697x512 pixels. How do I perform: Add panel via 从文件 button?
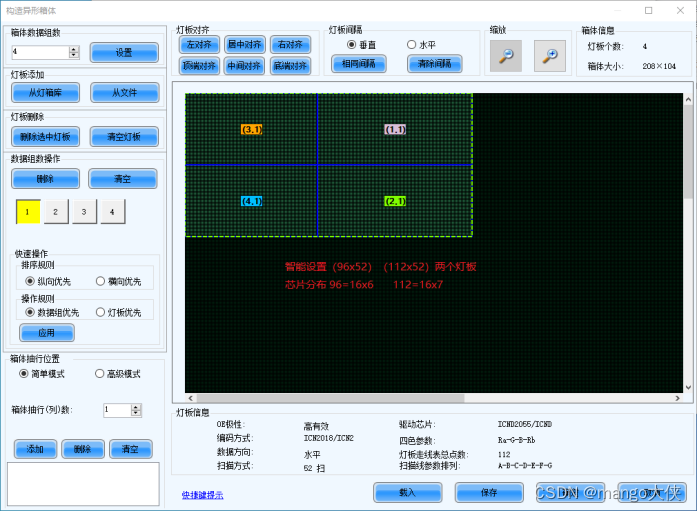[x=124, y=92]
